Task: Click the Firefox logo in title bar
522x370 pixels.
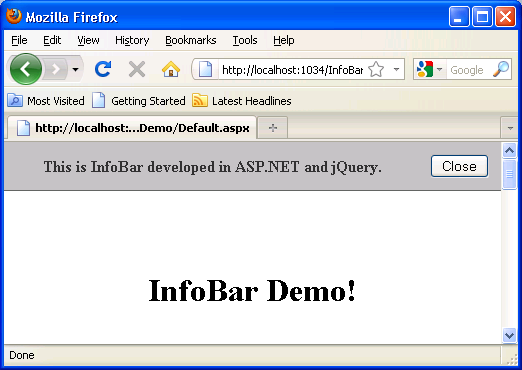Action: click(x=14, y=16)
